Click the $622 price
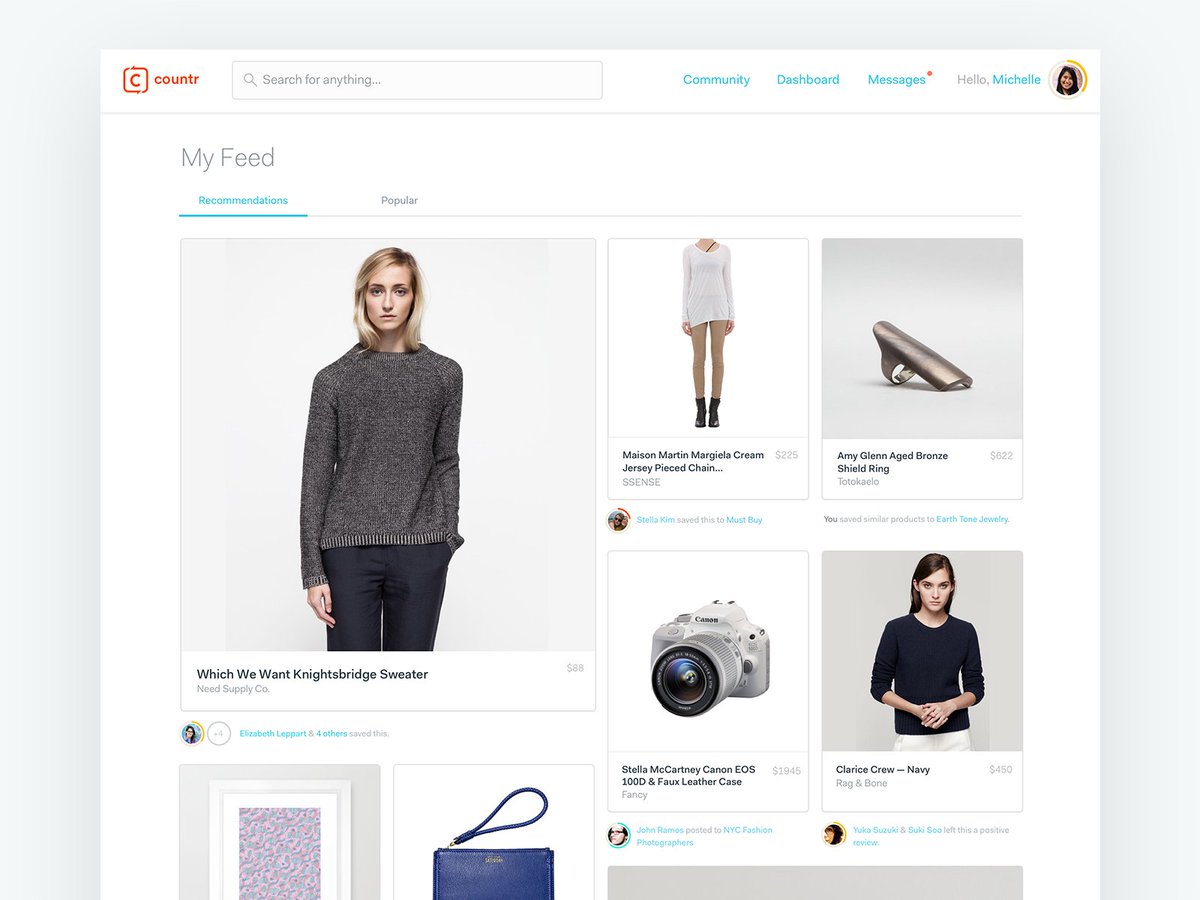Screen dimensions: 1200x900 click(x=1001, y=455)
